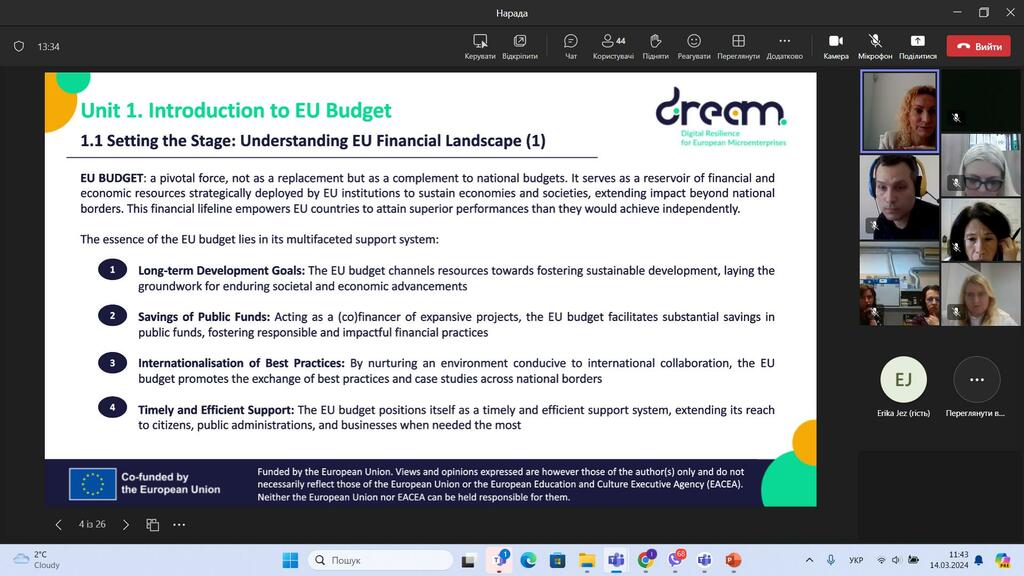Click the Windows taskbar search field Пошук

point(382,560)
